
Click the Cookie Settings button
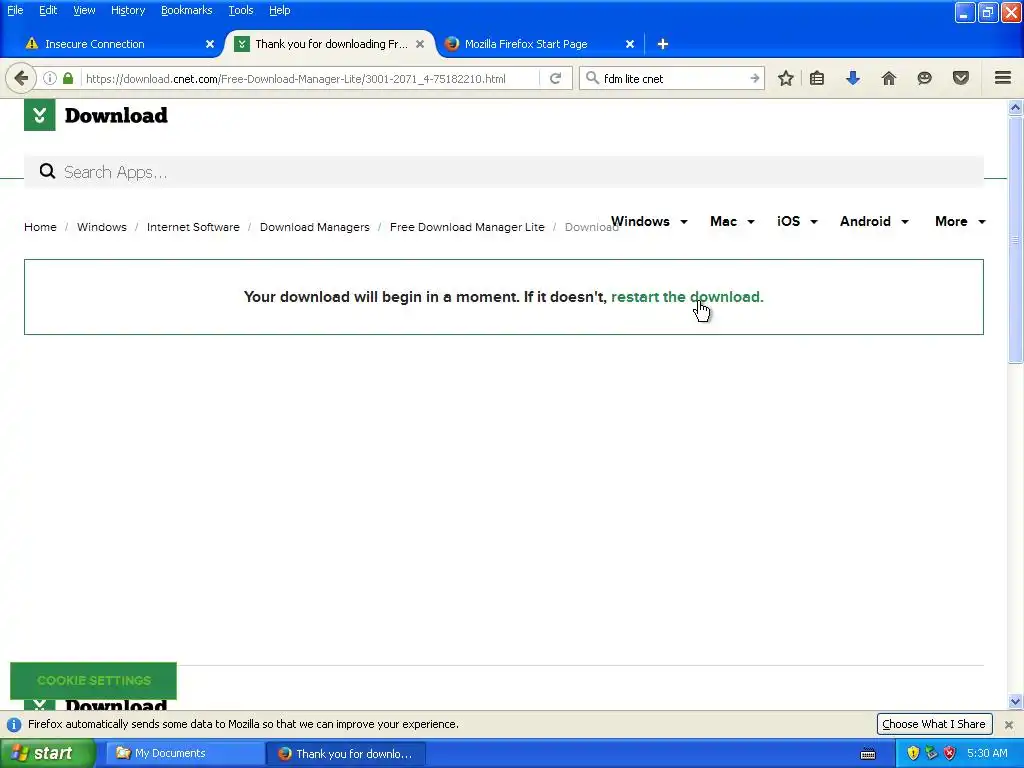coord(93,680)
